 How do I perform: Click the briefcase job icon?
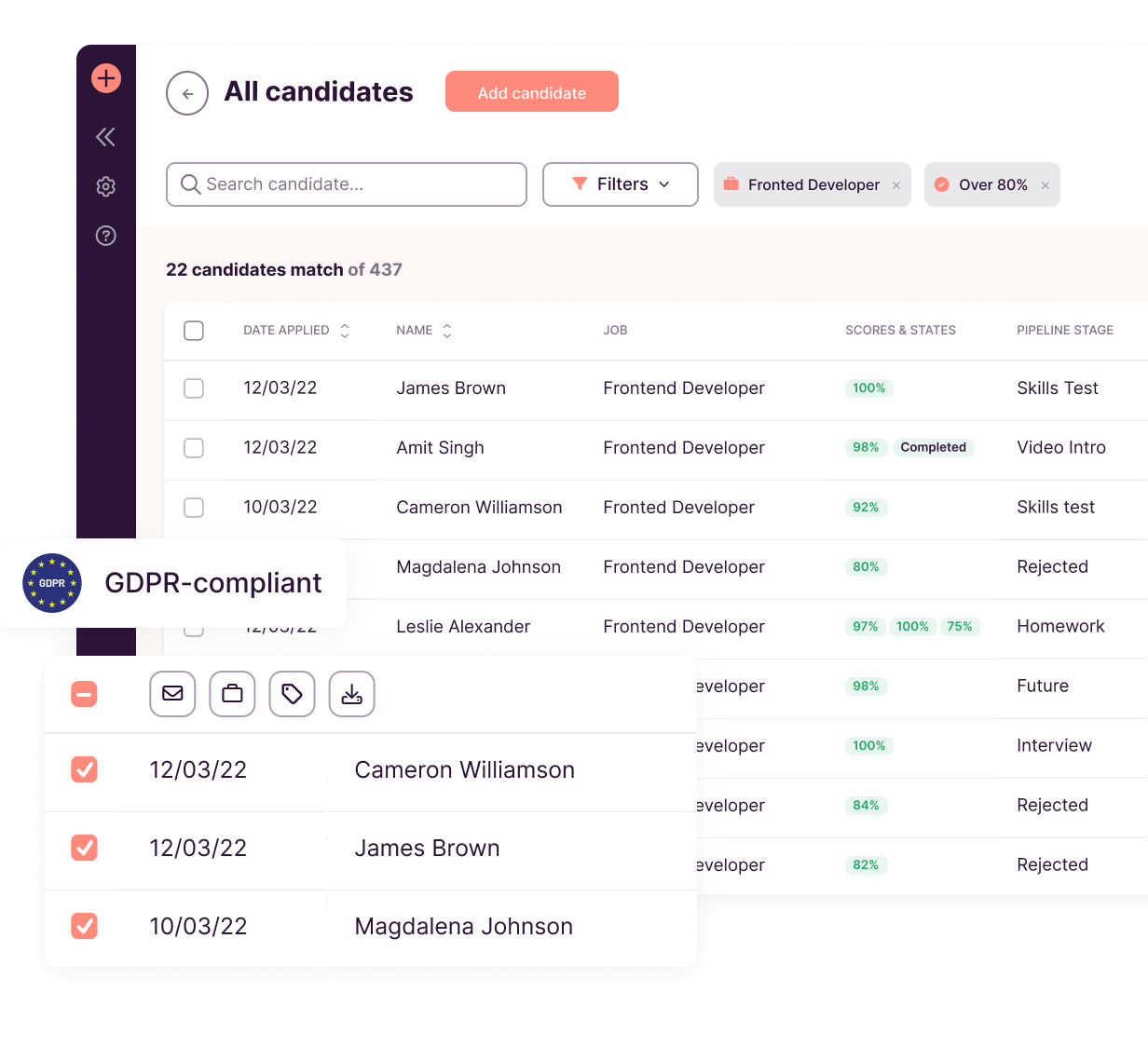coord(232,694)
